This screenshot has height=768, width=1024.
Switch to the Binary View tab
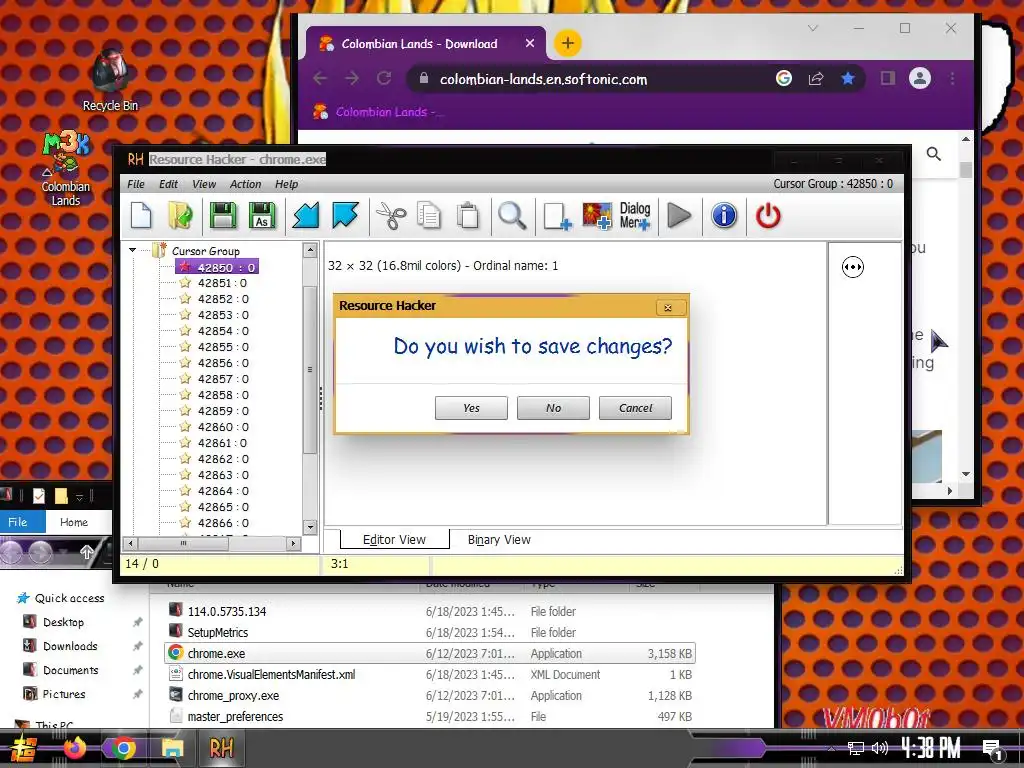click(499, 539)
